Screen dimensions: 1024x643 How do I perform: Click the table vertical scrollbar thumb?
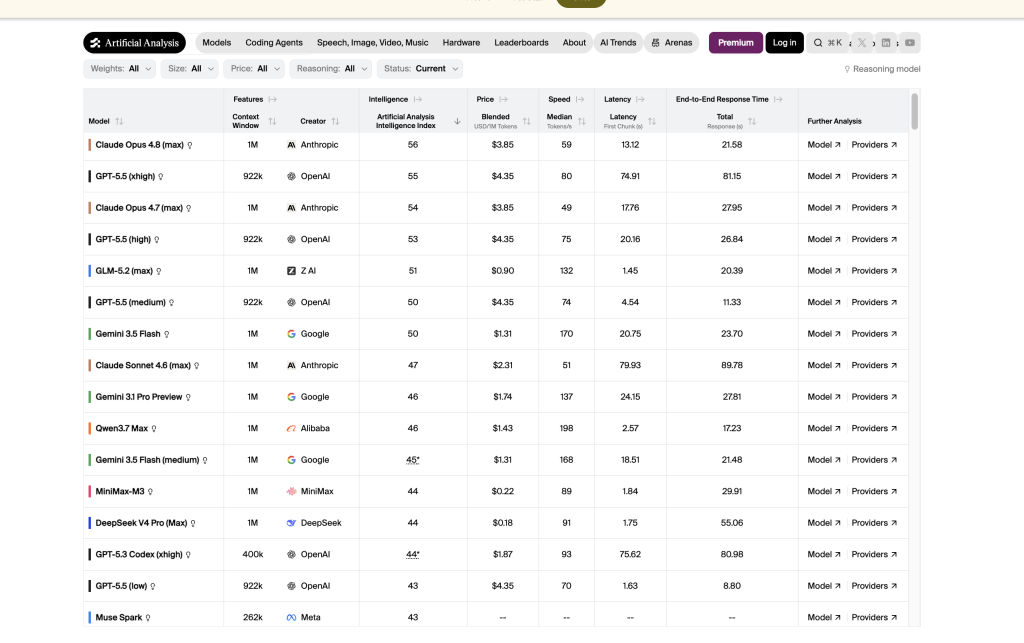[x=914, y=112]
